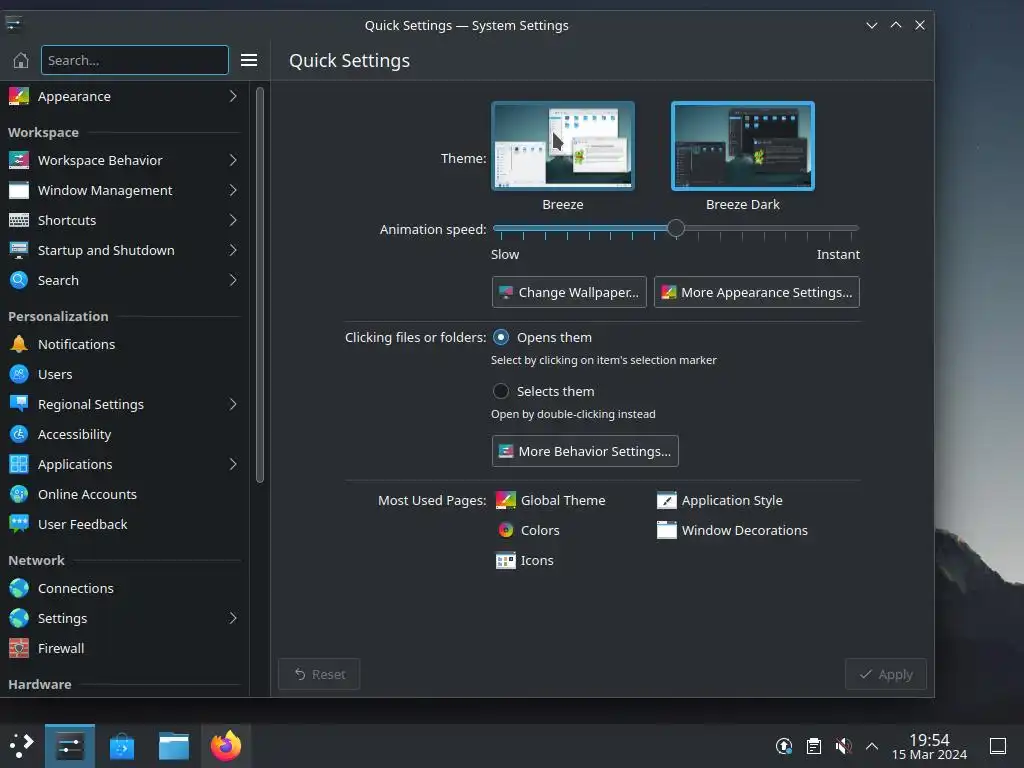Click the Users icon
This screenshot has height=768, width=1024.
click(x=19, y=374)
